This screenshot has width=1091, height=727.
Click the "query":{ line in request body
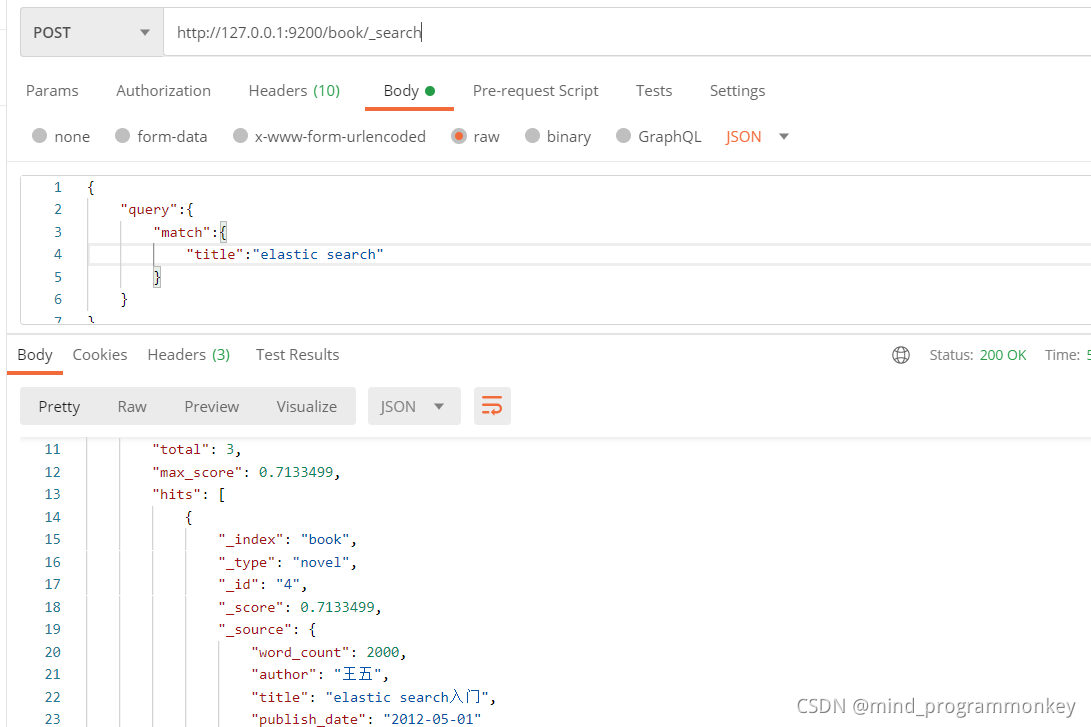(x=157, y=209)
